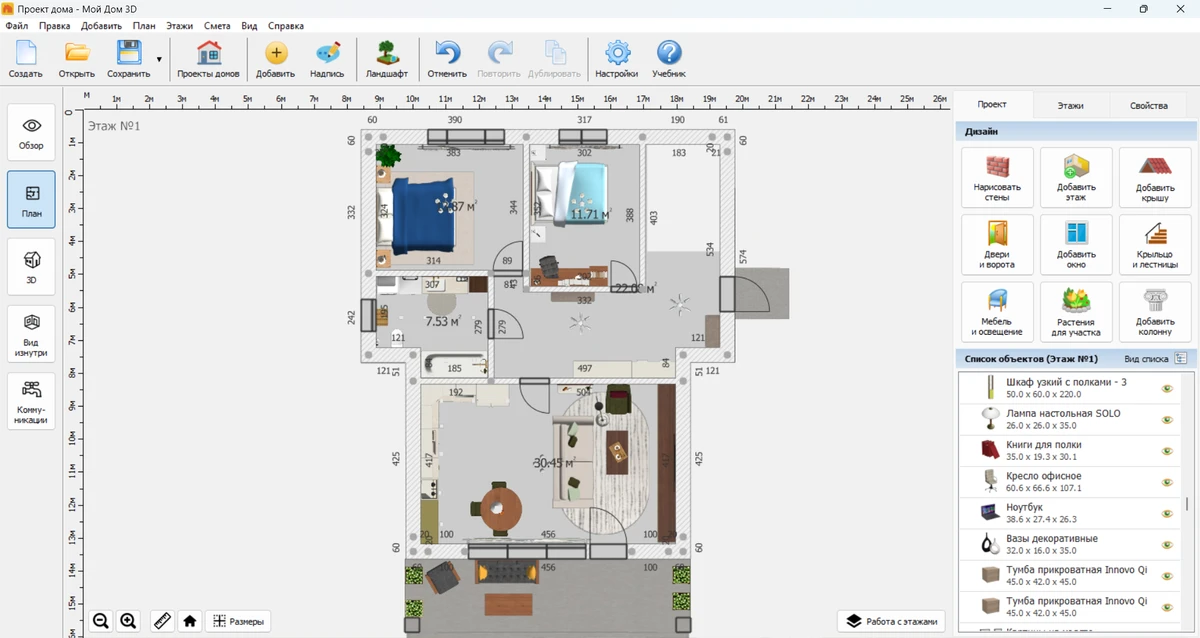1200x638 pixels.
Task: Click the Нарисовать стены wall drawing tool
Action: 996,179
